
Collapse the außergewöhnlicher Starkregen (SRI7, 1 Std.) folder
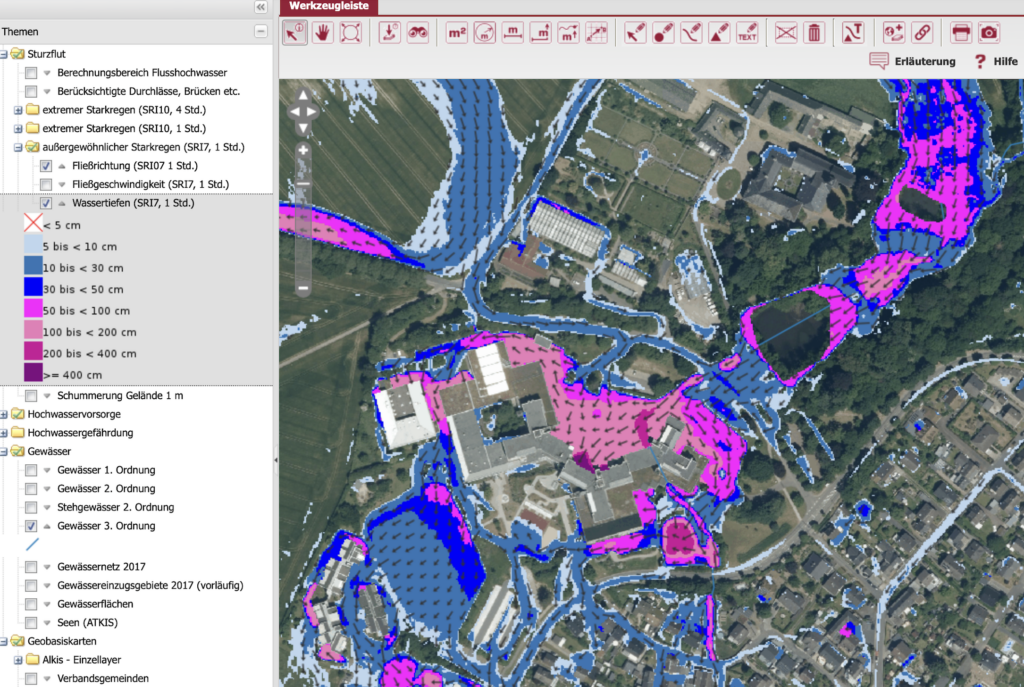pos(18,147)
